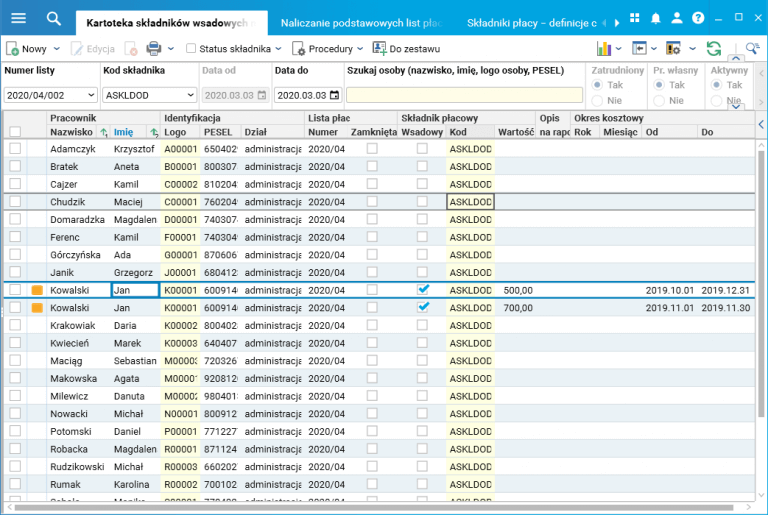Image resolution: width=768 pixels, height=515 pixels.
Task: Click the green refresh icon
Action: coord(713,48)
